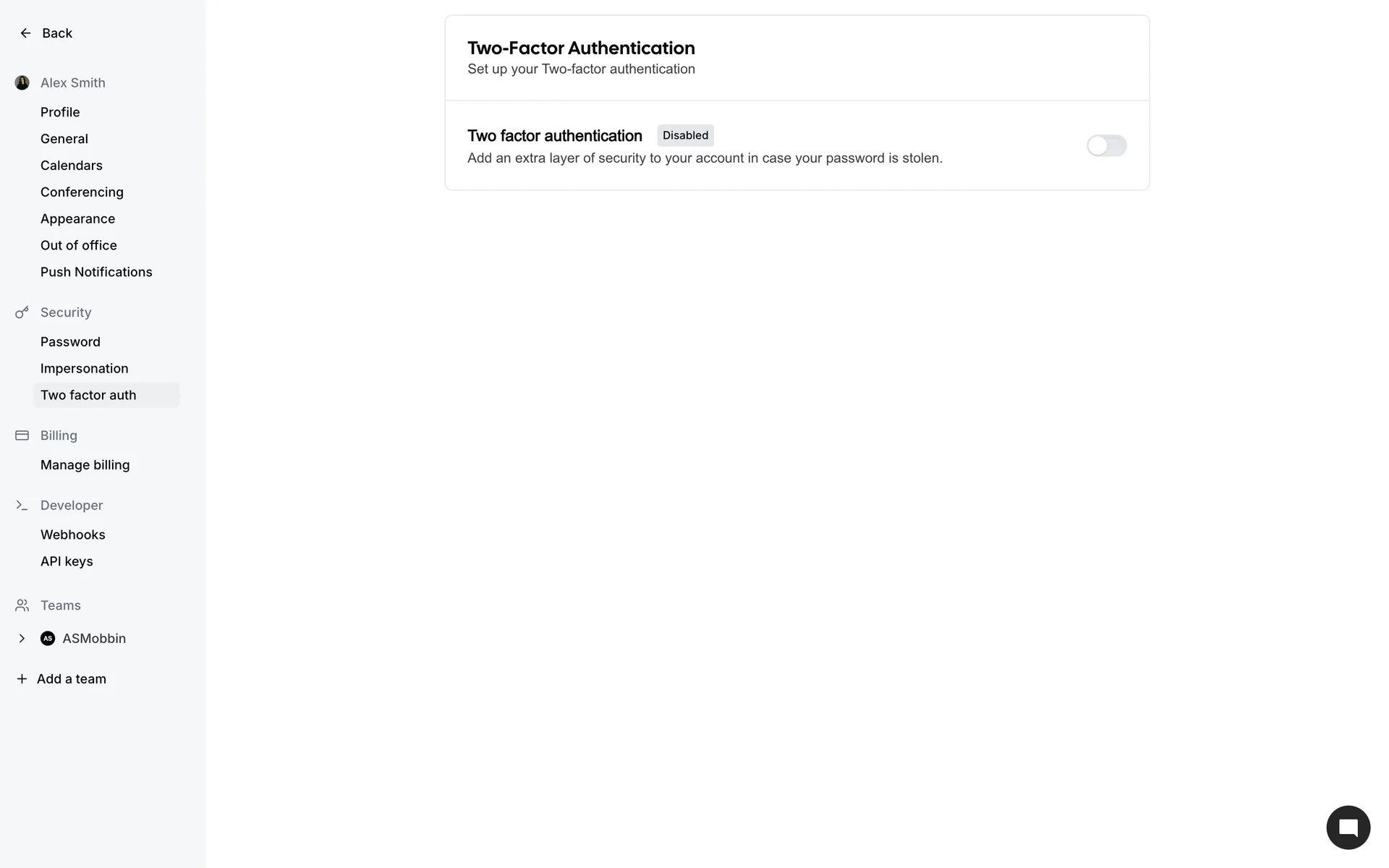Screen dimensions: 1389x868
Task: Expand the ASMobbin team chevron
Action: (x=22, y=639)
